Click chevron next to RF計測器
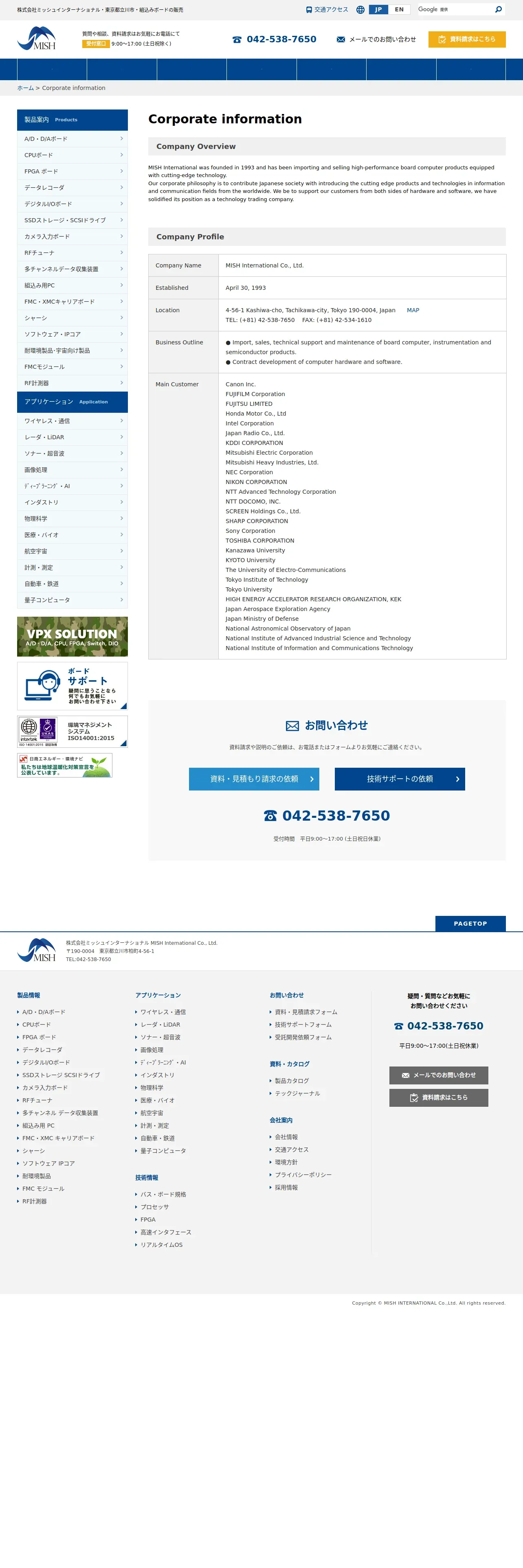The height and width of the screenshot is (1568, 523). [121, 383]
